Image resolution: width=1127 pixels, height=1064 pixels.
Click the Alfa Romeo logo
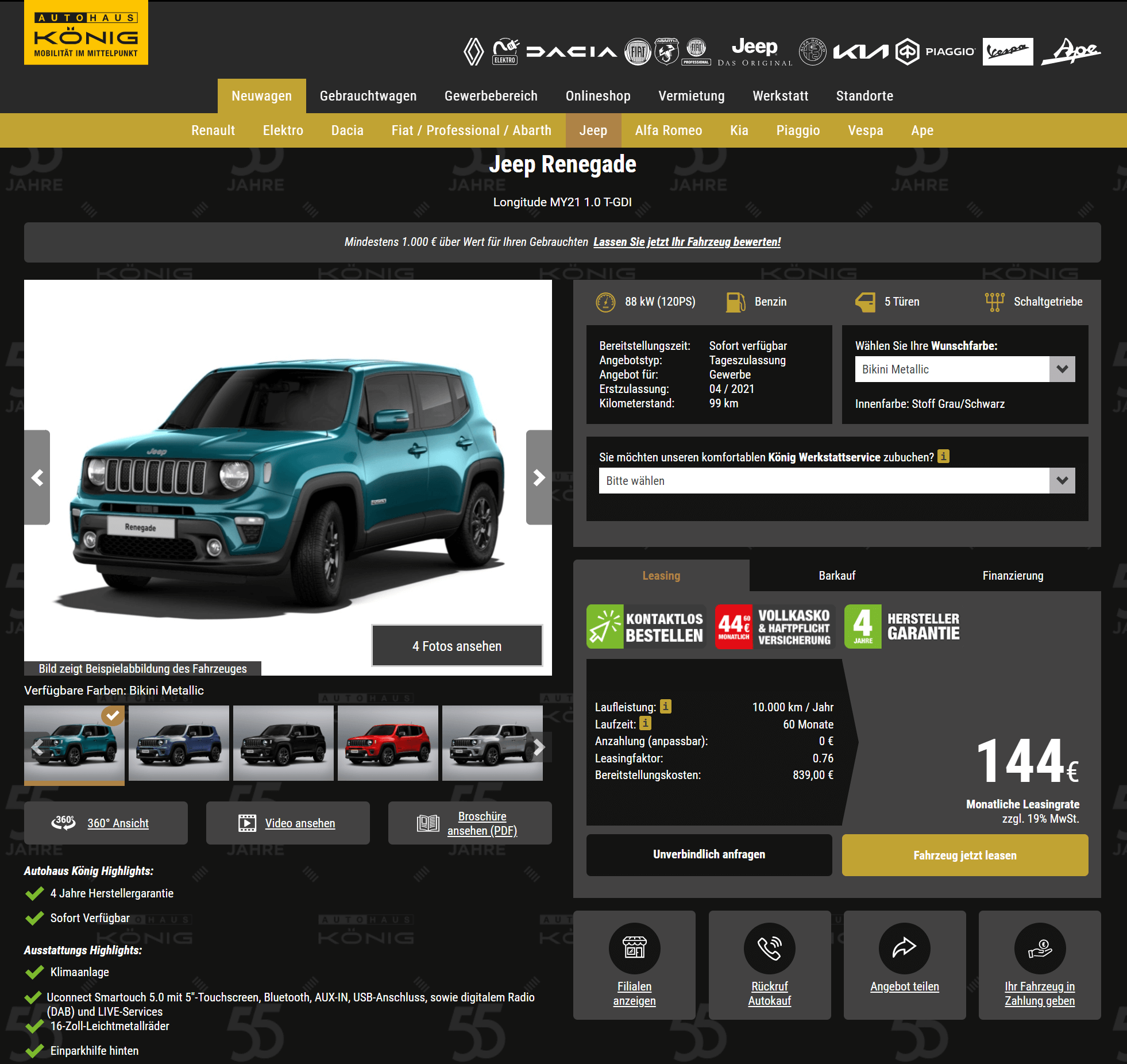click(x=813, y=52)
